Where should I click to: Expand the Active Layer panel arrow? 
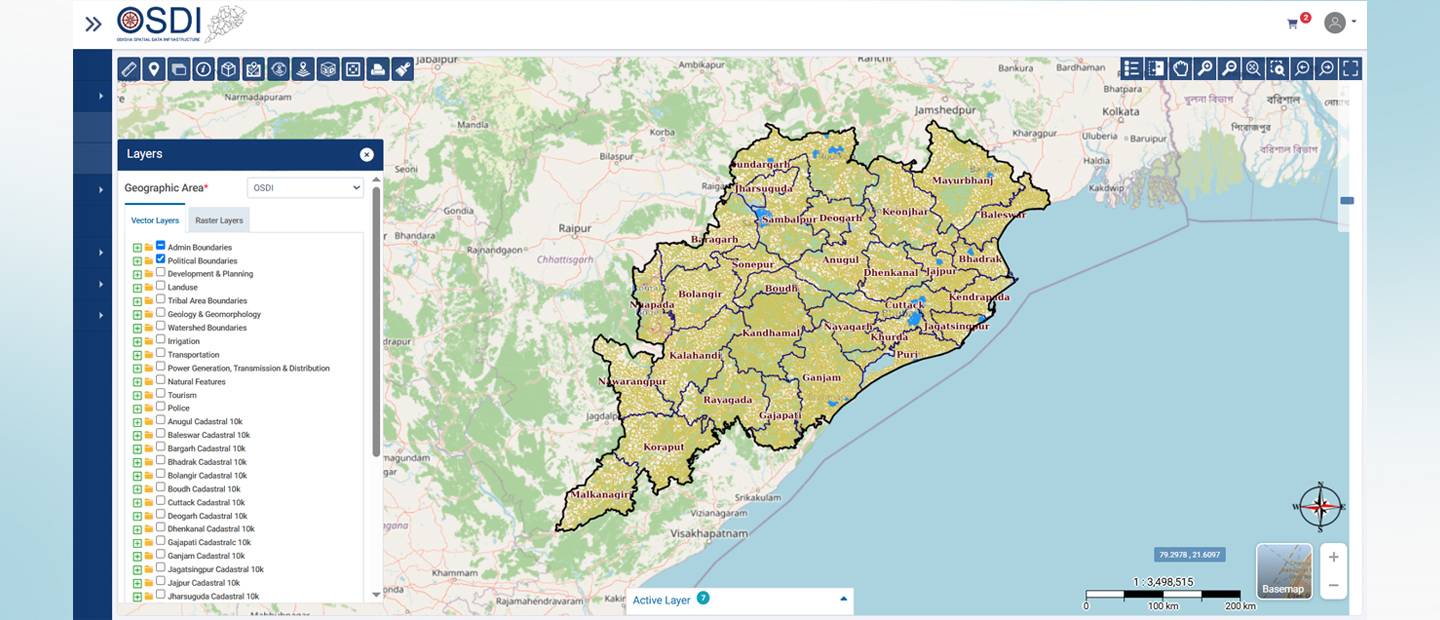[844, 599]
